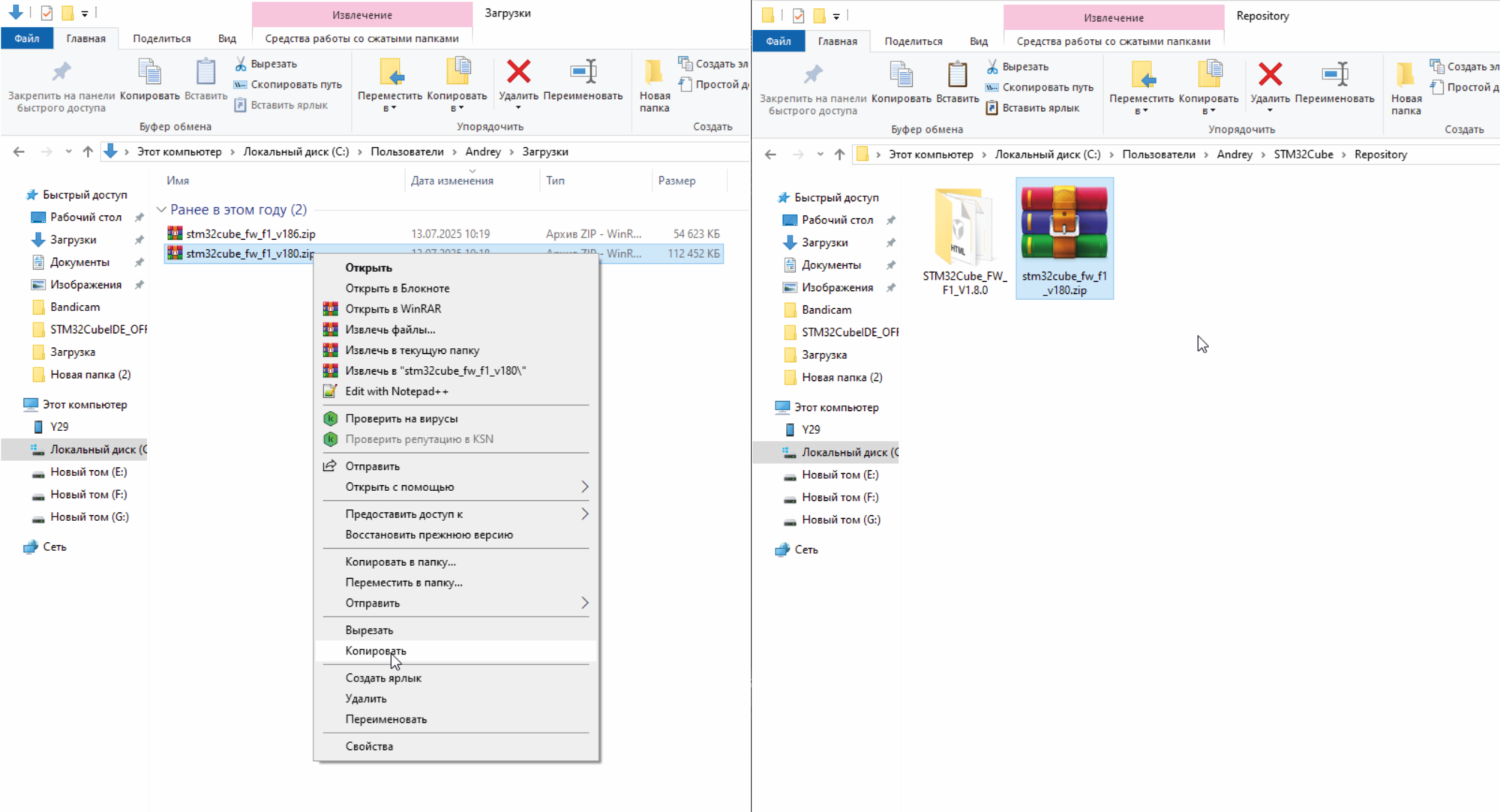The height and width of the screenshot is (812, 1500).
Task: Expand the Предоставить доступ к submenu
Action: tap(456, 514)
